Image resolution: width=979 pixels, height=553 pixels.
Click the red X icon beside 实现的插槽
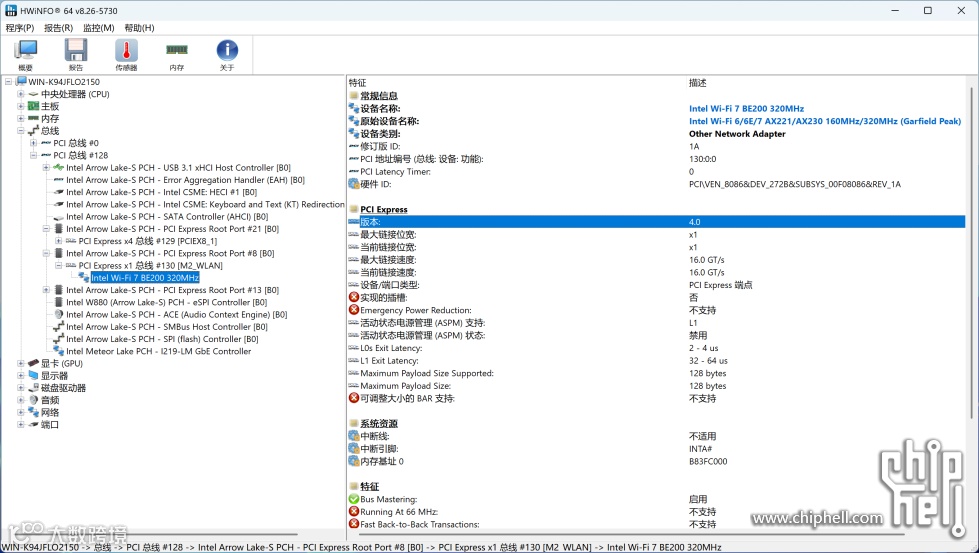coord(354,297)
